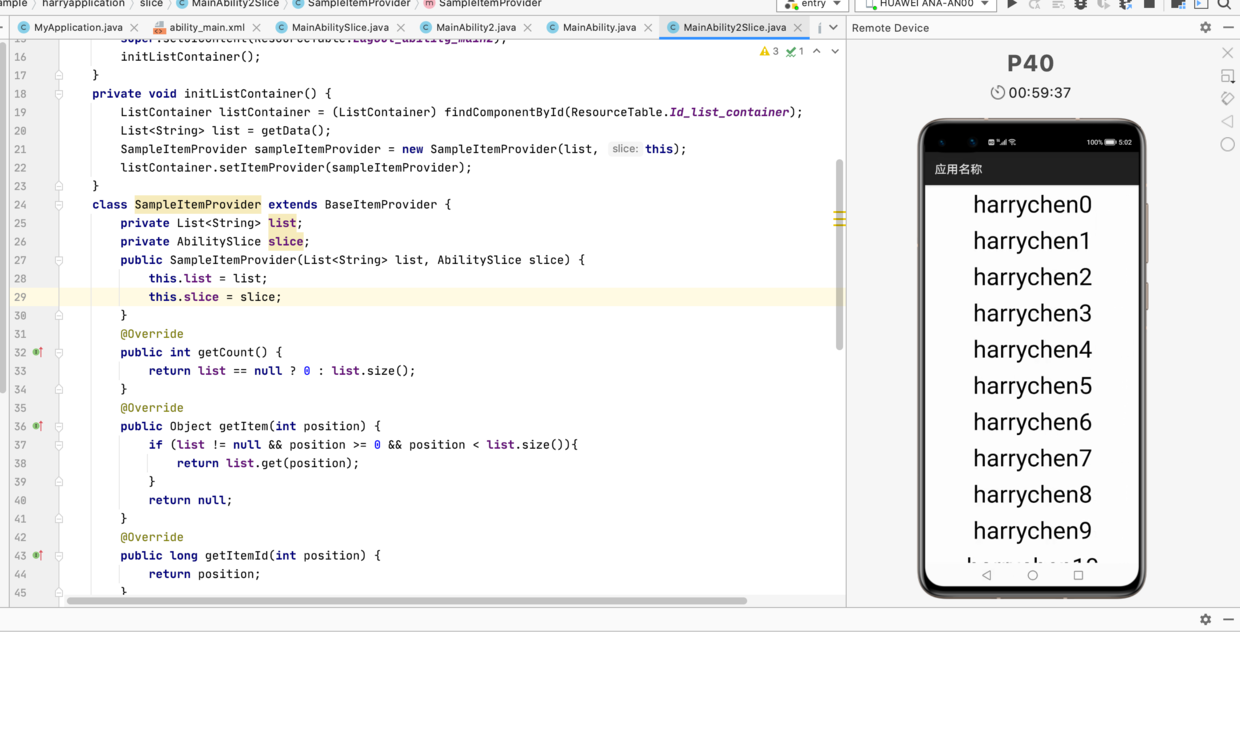Click the attach debugger icon in toolbar
The width and height of the screenshot is (1240, 732).
1126,4
